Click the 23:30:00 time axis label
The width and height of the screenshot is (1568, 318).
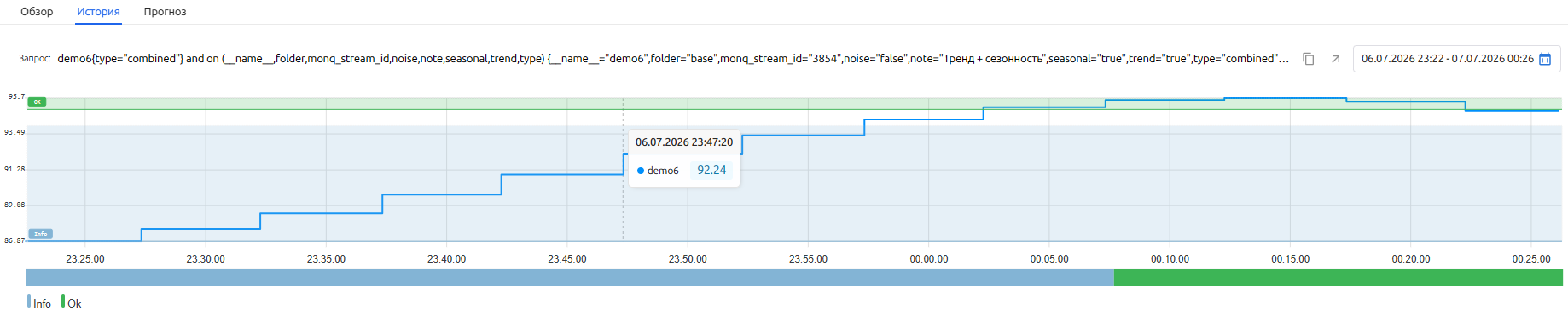coord(206,259)
